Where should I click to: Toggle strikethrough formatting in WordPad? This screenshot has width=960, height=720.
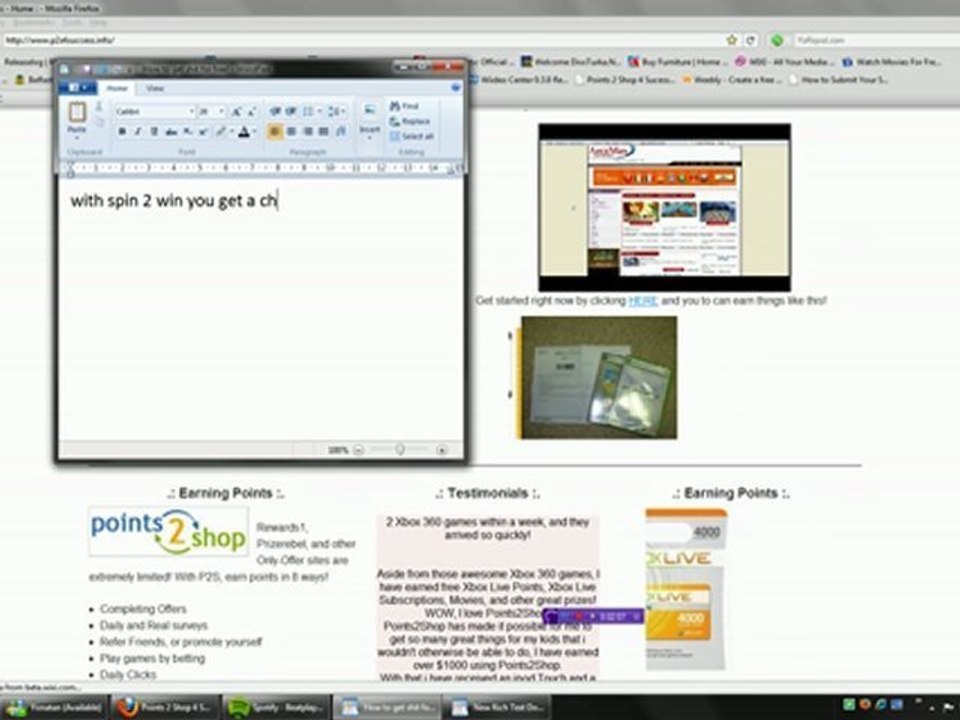(171, 132)
